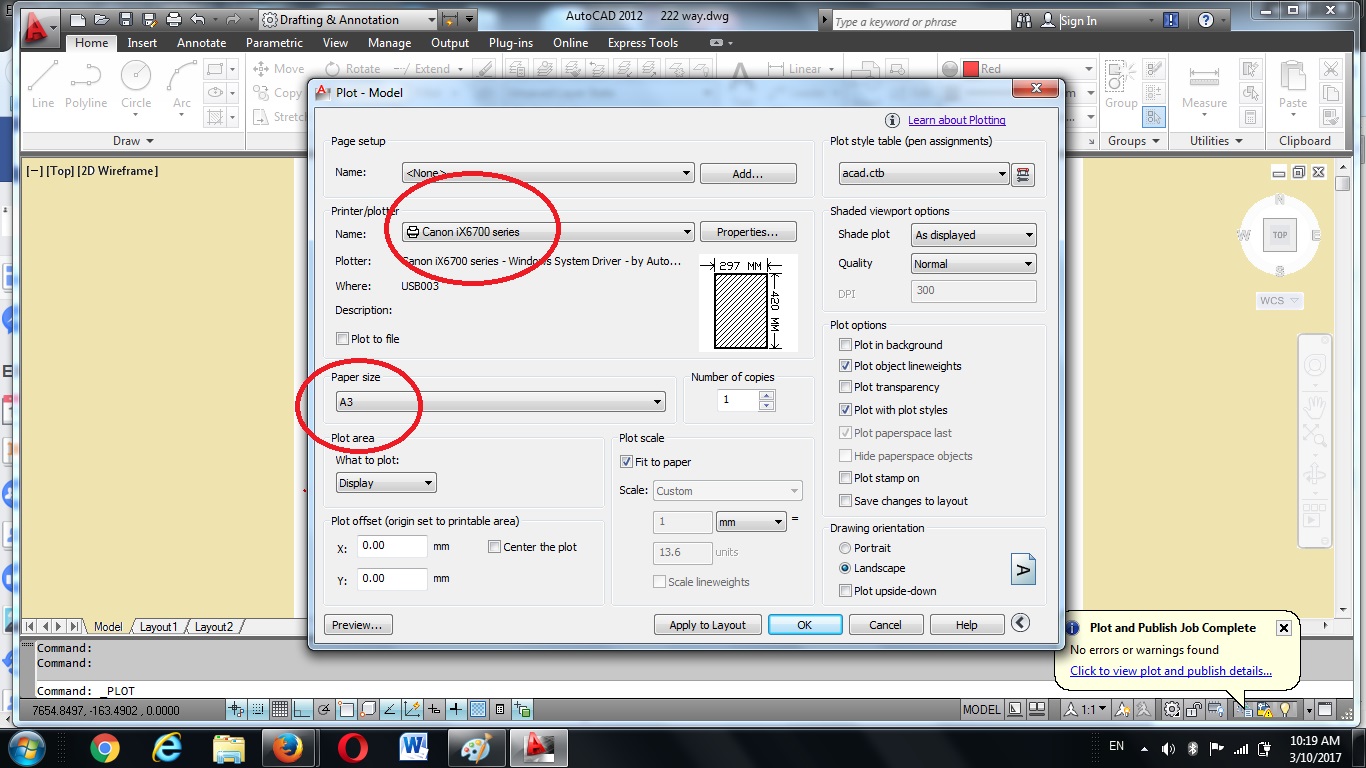Open the Printer/plotter Name dropdown
The image size is (1366, 768).
[548, 232]
